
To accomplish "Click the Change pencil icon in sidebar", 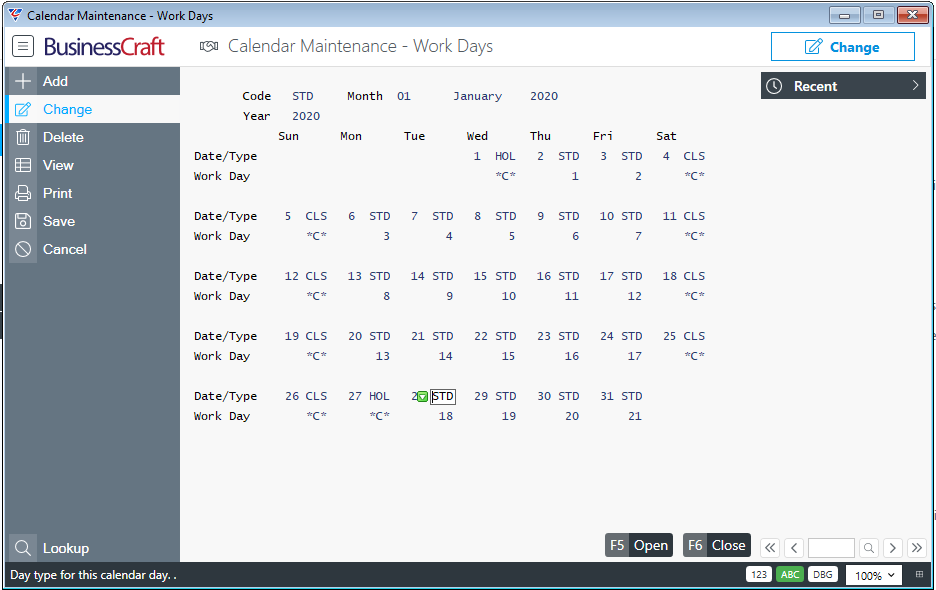I will [x=23, y=109].
